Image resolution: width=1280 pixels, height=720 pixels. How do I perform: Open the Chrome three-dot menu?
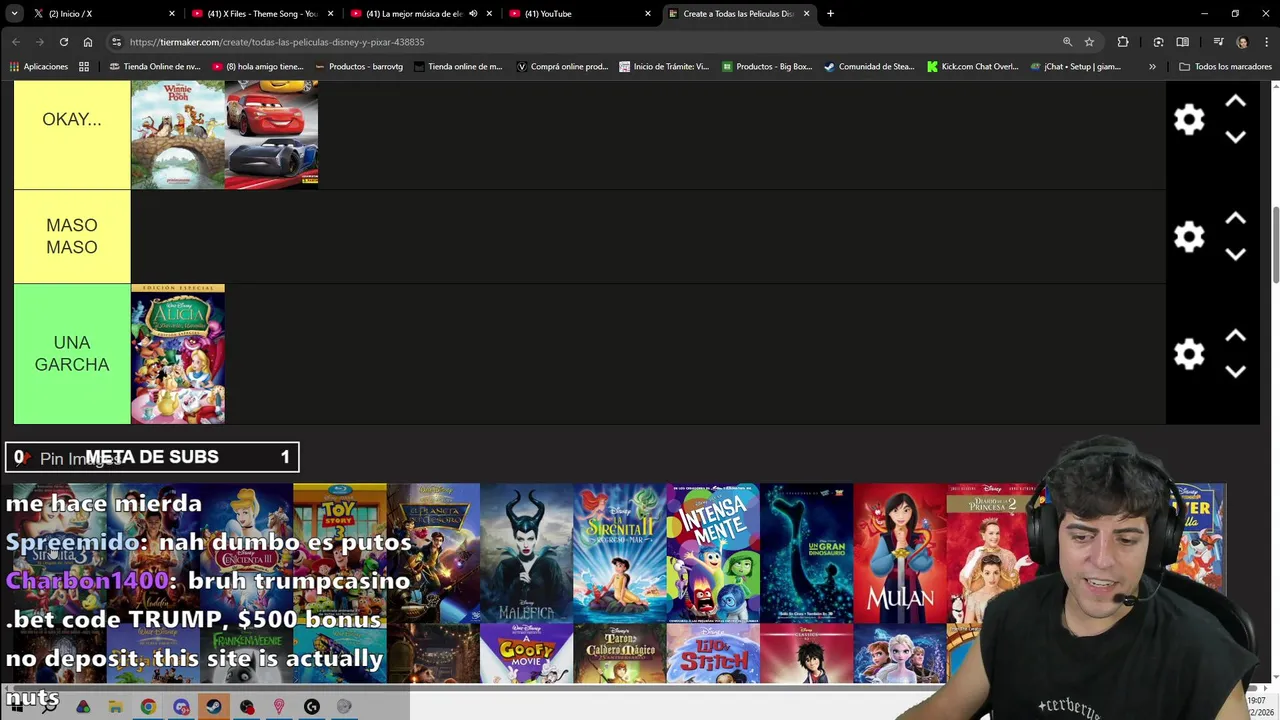1267,42
